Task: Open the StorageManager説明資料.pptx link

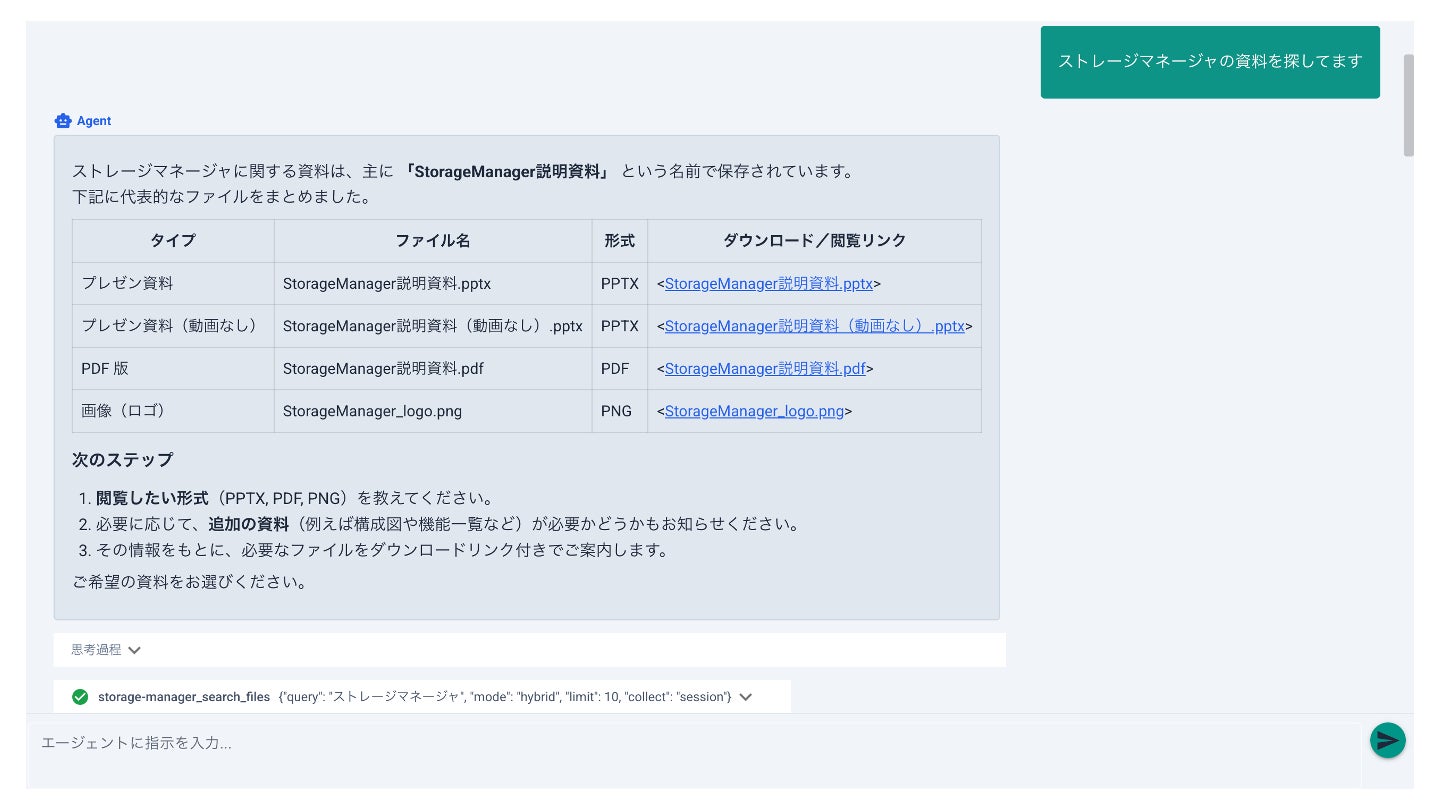Action: 768,284
